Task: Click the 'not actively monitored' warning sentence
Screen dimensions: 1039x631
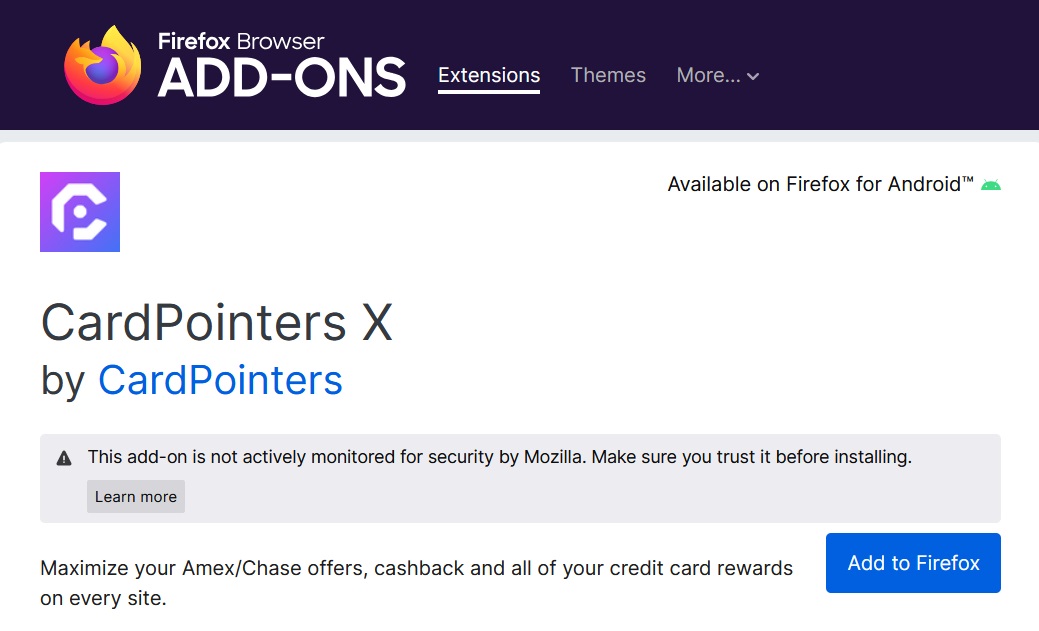Action: pyautogui.click(x=337, y=457)
